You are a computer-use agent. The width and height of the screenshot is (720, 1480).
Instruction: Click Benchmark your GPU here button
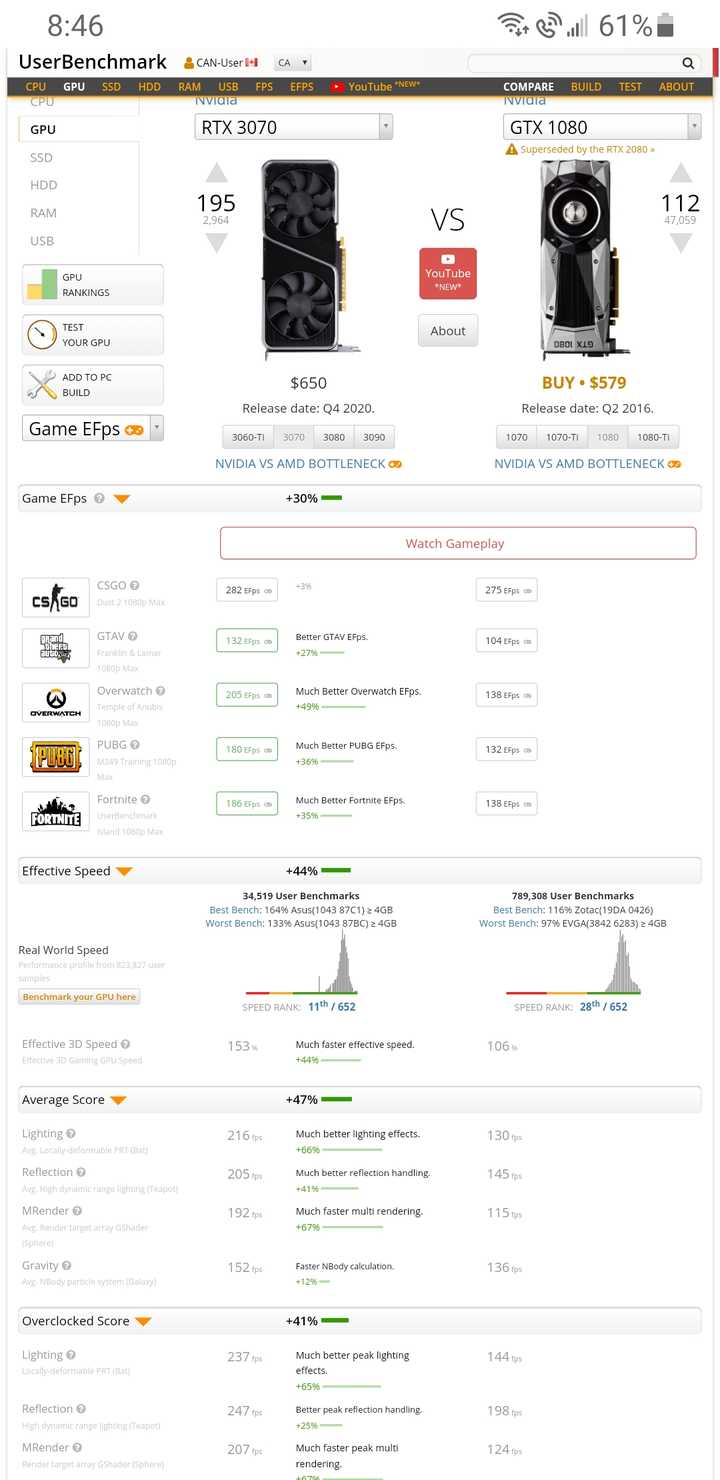coord(79,997)
